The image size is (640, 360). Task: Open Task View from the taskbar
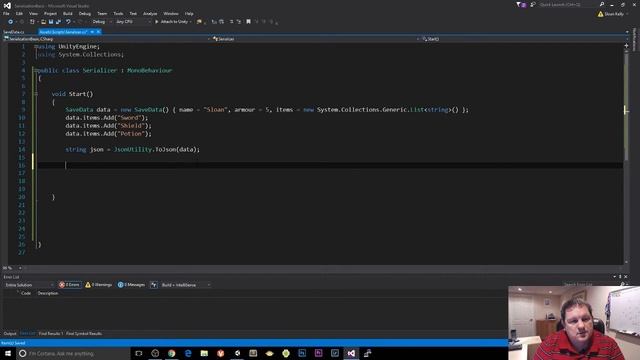(x=139, y=353)
